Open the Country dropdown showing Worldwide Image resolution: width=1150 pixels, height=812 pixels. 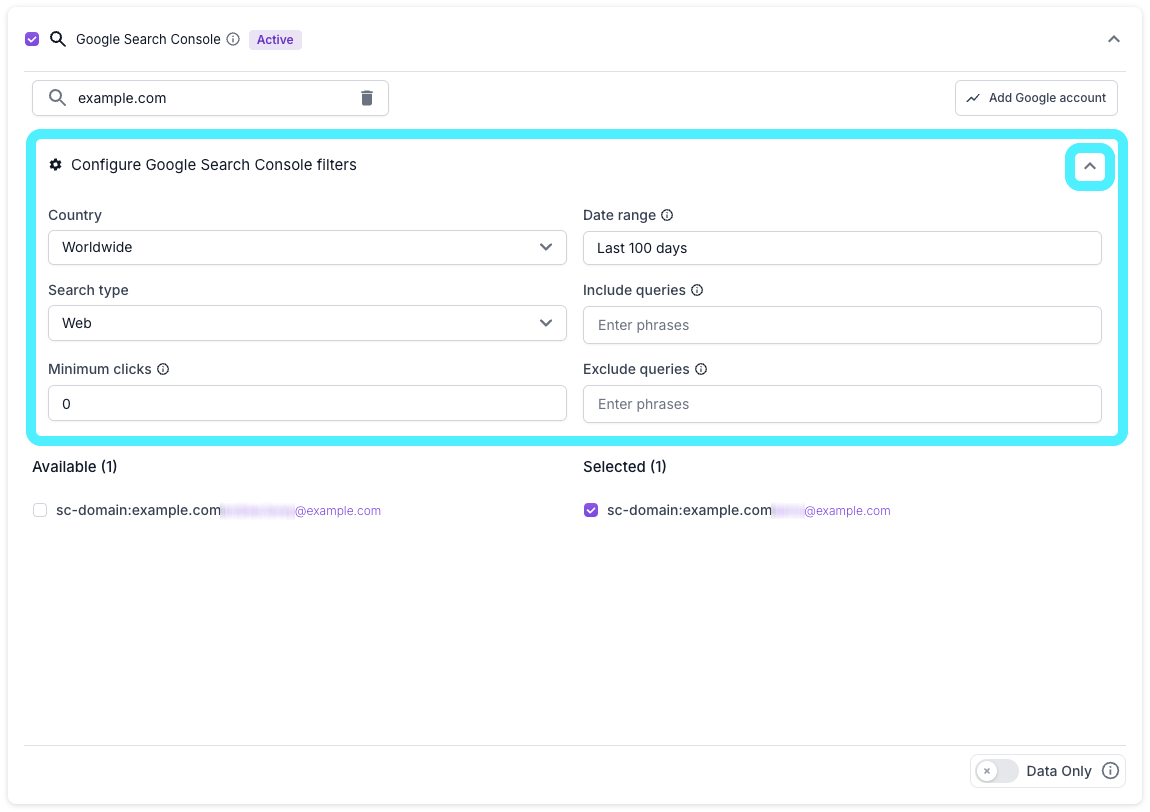(307, 247)
